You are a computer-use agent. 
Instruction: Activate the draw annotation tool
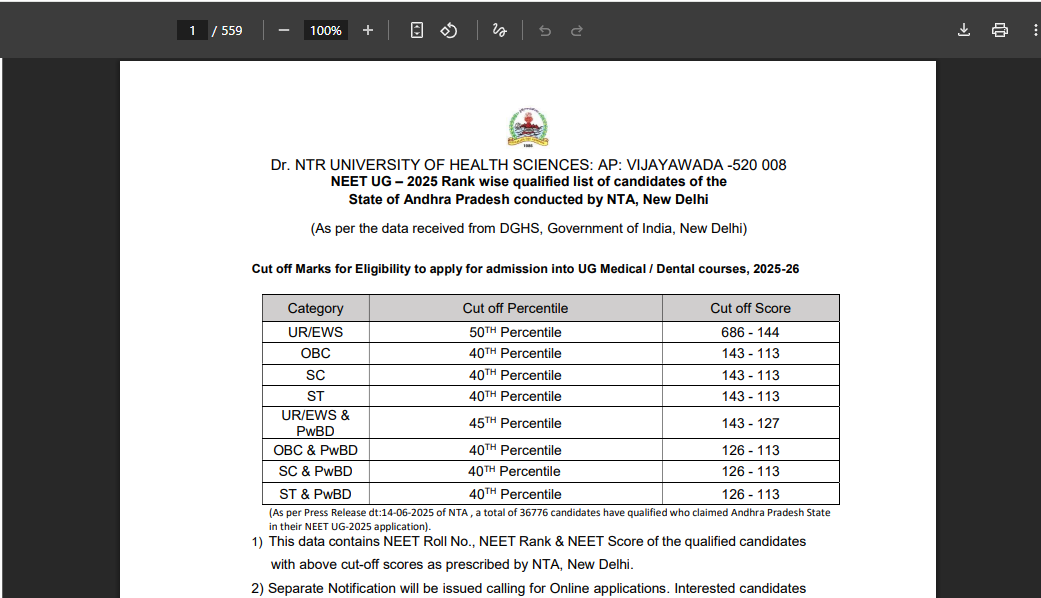[x=499, y=31]
